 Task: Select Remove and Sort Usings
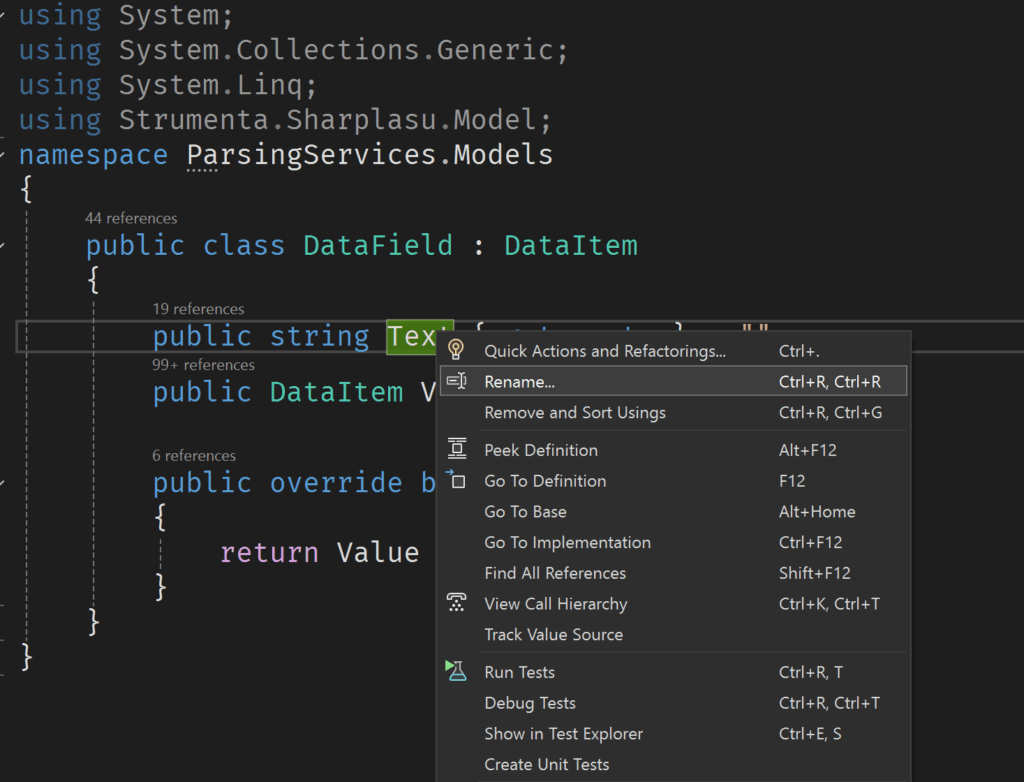pyautogui.click(x=574, y=412)
